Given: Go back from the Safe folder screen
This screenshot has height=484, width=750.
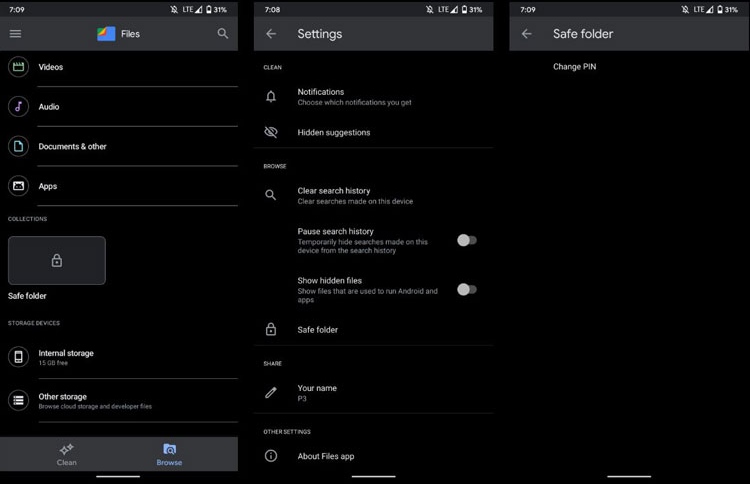Looking at the screenshot, I should 527,34.
